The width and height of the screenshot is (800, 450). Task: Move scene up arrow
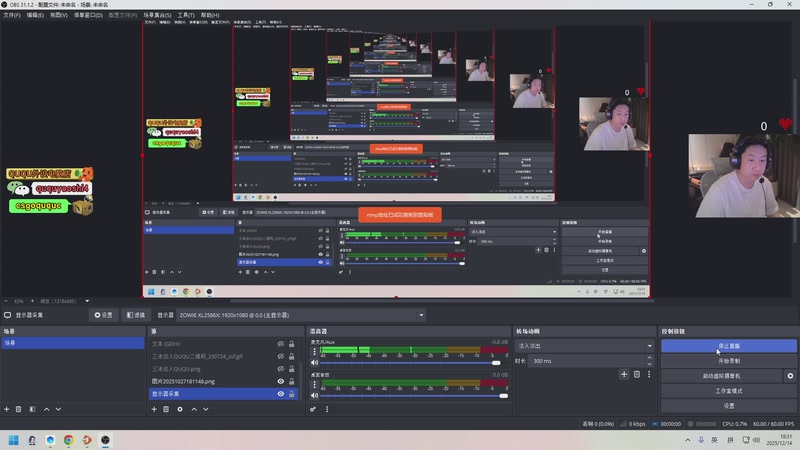46,409
